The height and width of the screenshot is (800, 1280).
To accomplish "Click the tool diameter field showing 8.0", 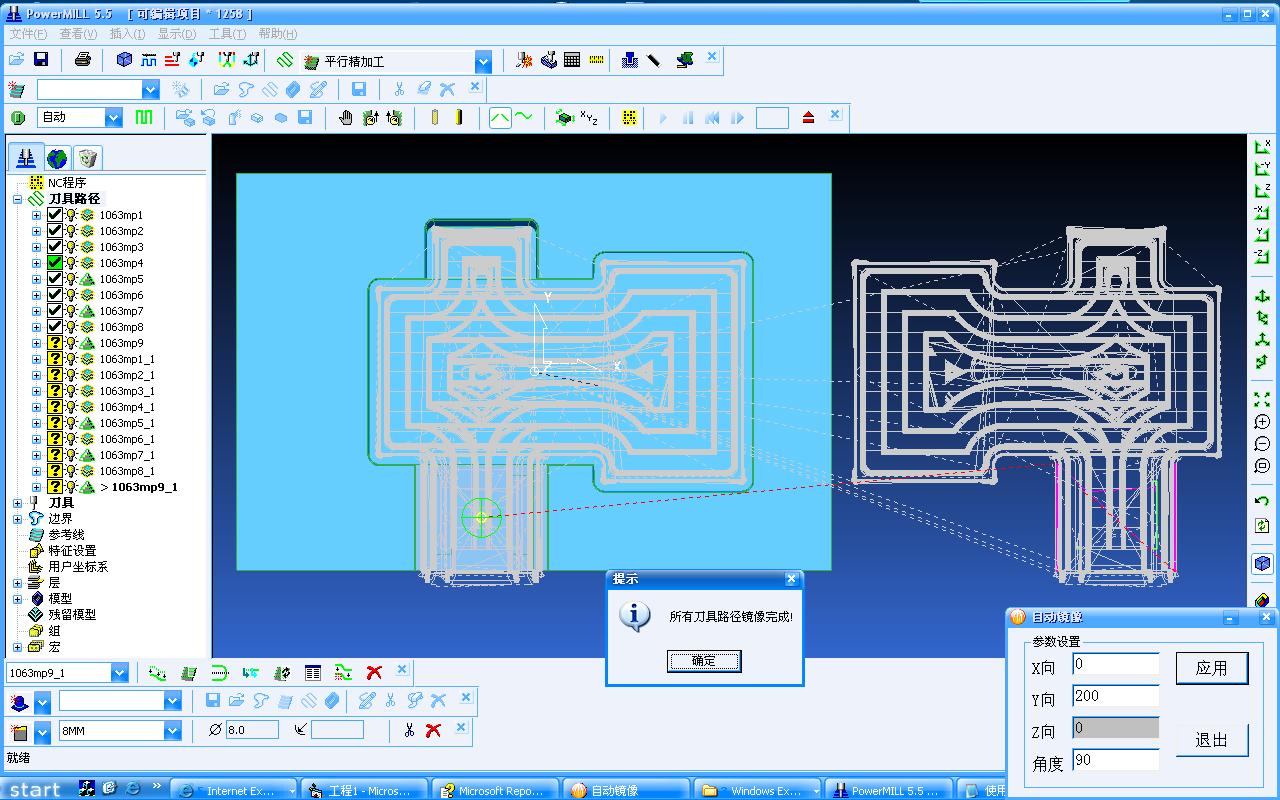I will (252, 730).
